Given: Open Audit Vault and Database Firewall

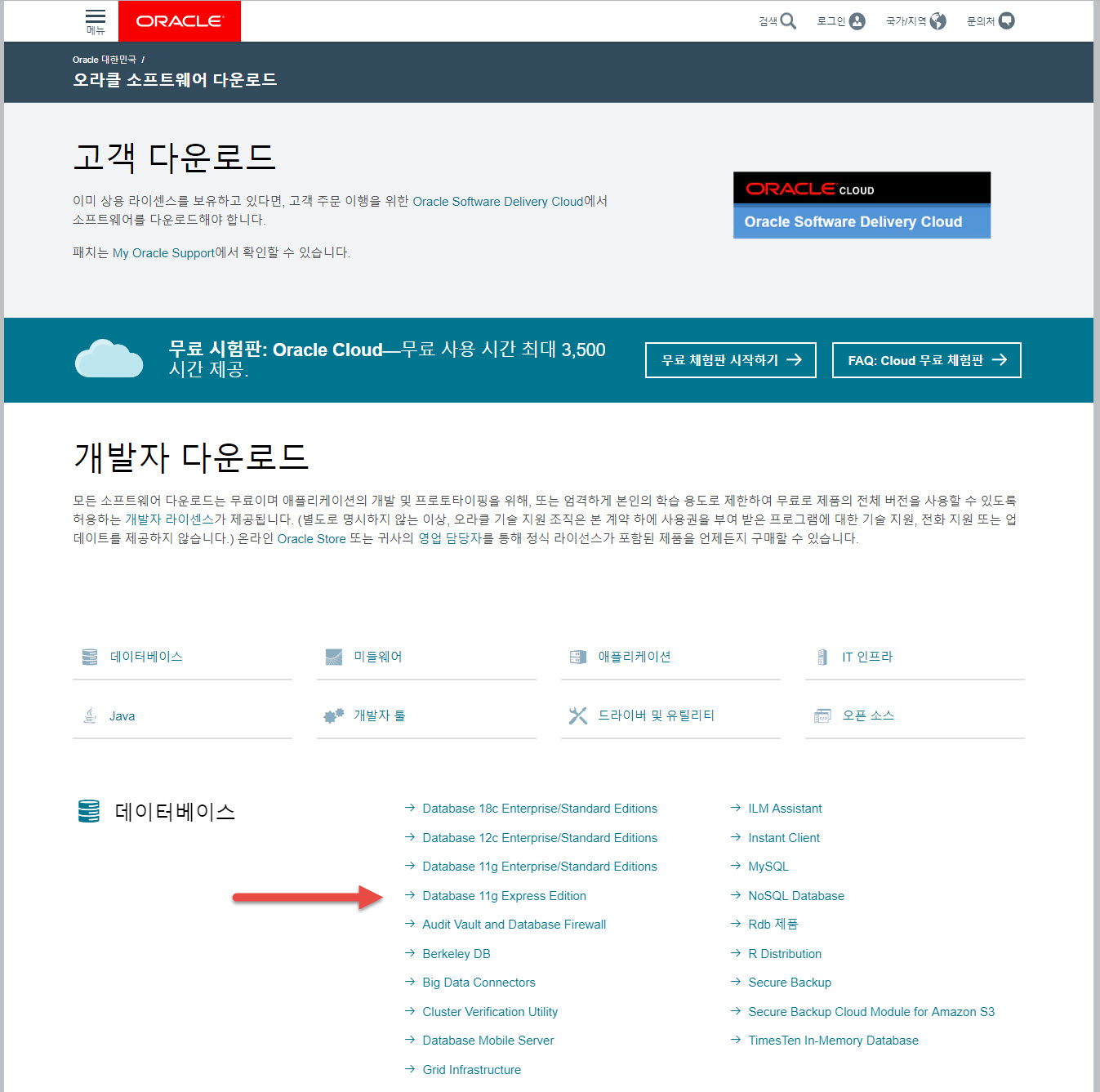Looking at the screenshot, I should pos(514,925).
